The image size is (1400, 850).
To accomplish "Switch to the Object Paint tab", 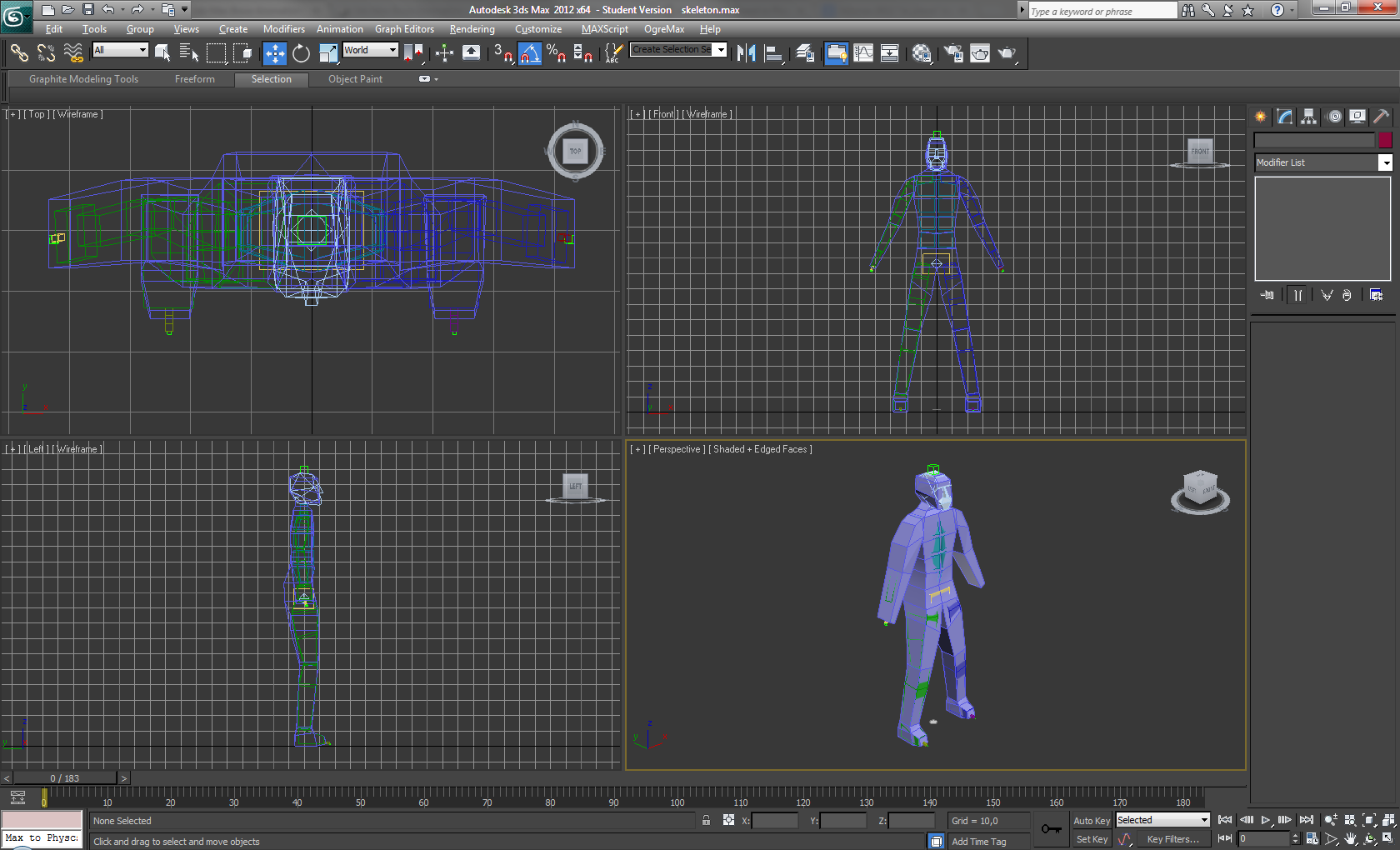I will (x=355, y=79).
